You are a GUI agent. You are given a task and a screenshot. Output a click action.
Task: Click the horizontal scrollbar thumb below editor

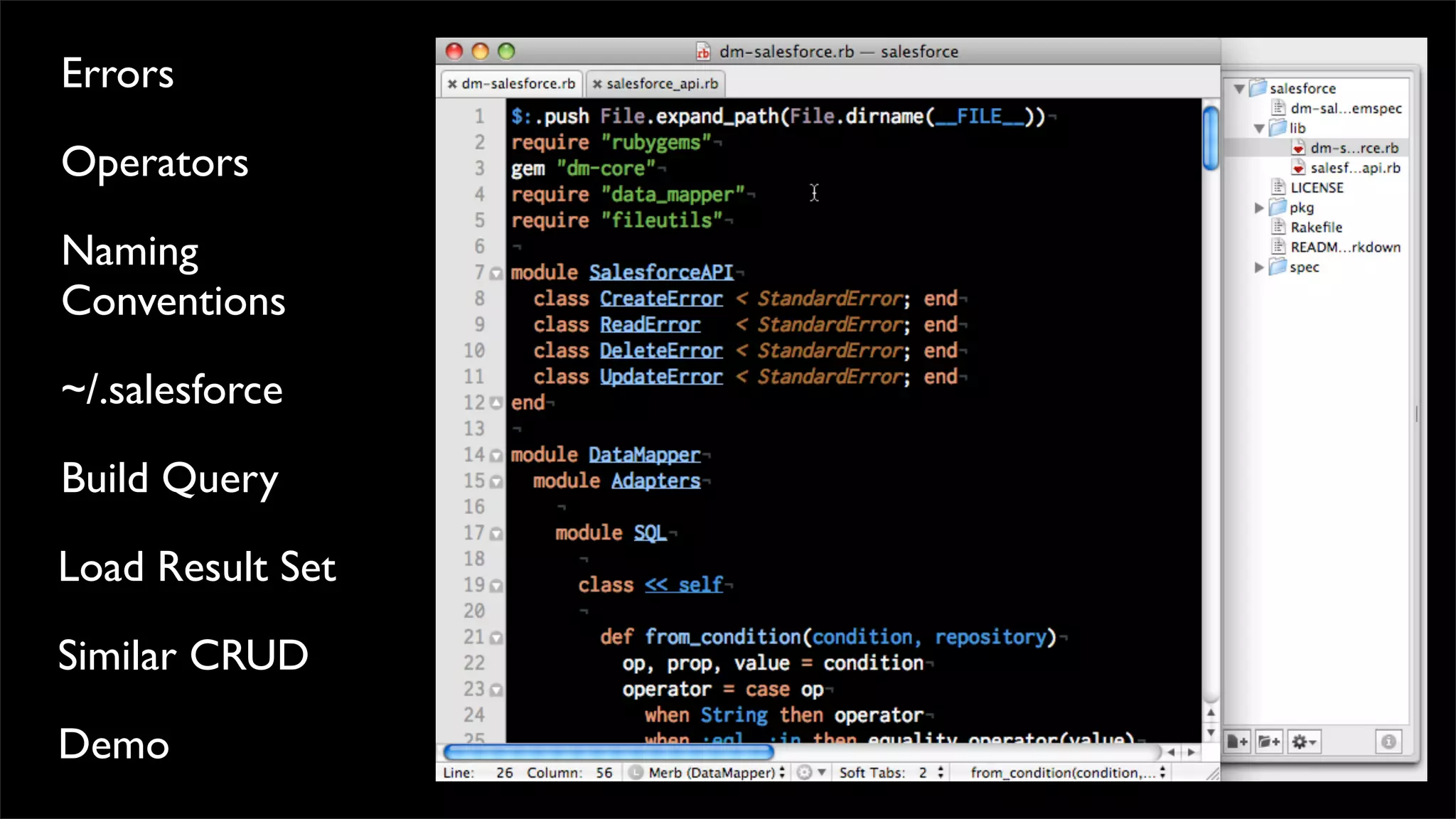point(608,751)
